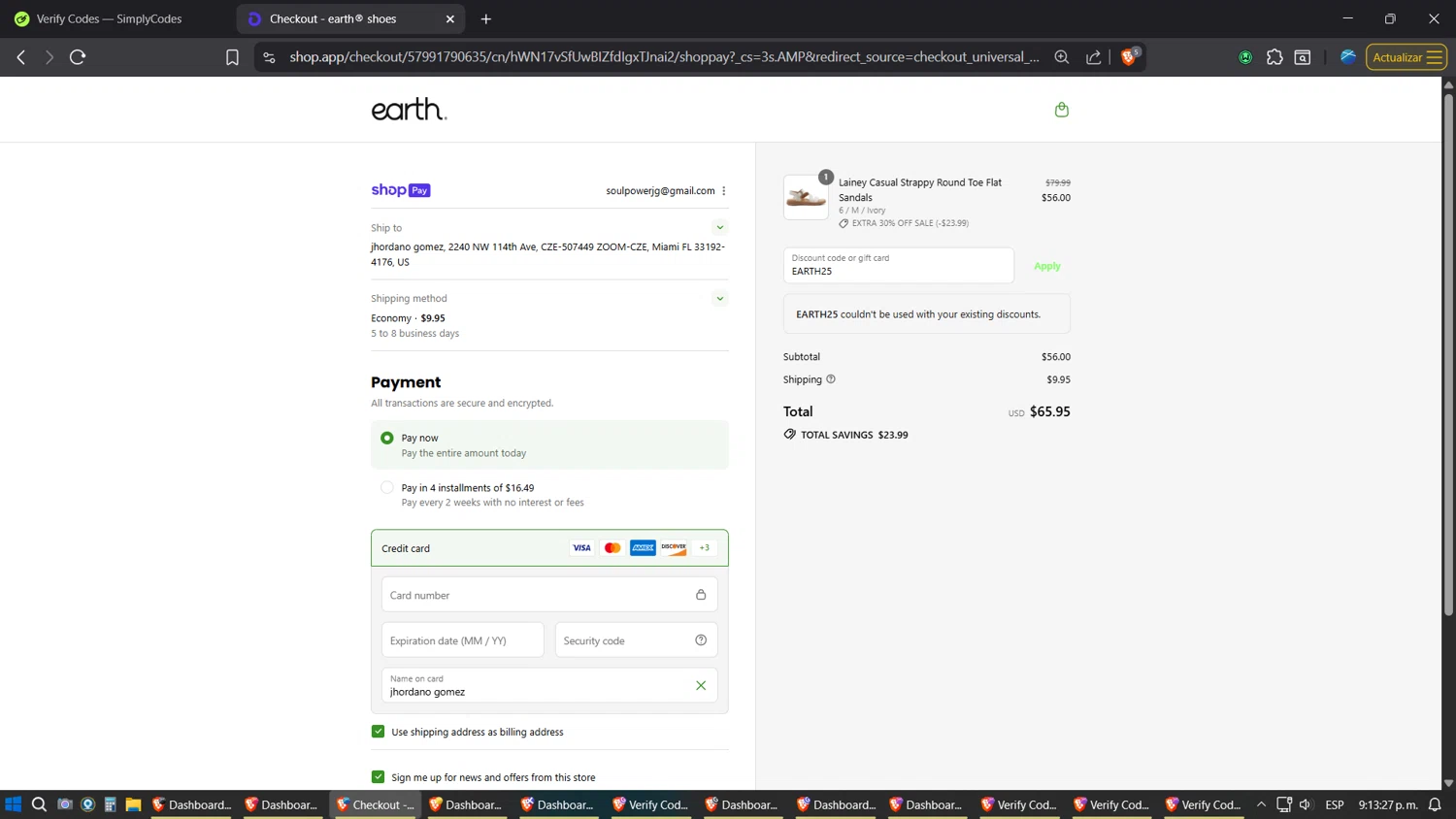The height and width of the screenshot is (819, 1456).
Task: Click the earth. store logo
Action: pos(409,110)
